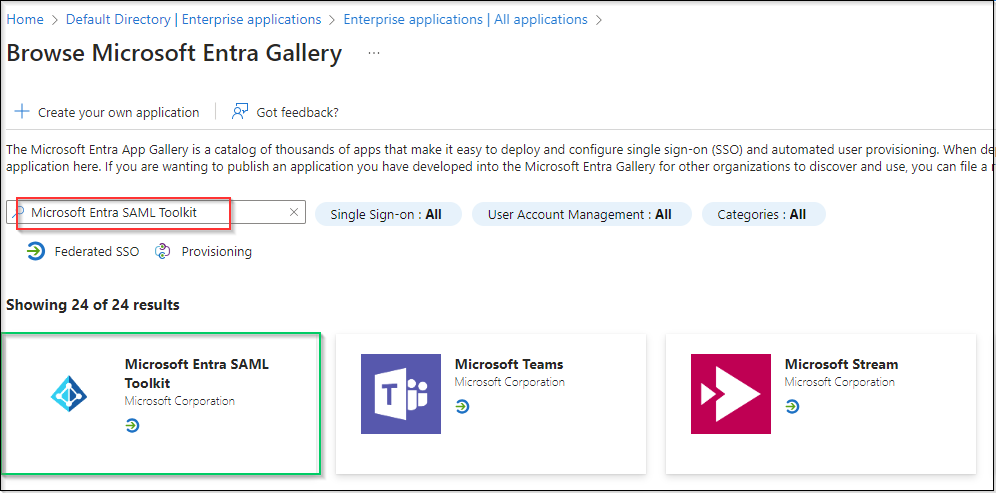Screen dimensions: 996x493
Task: Click federated SSO badge under Microsoft Teams
Action: coord(462,407)
